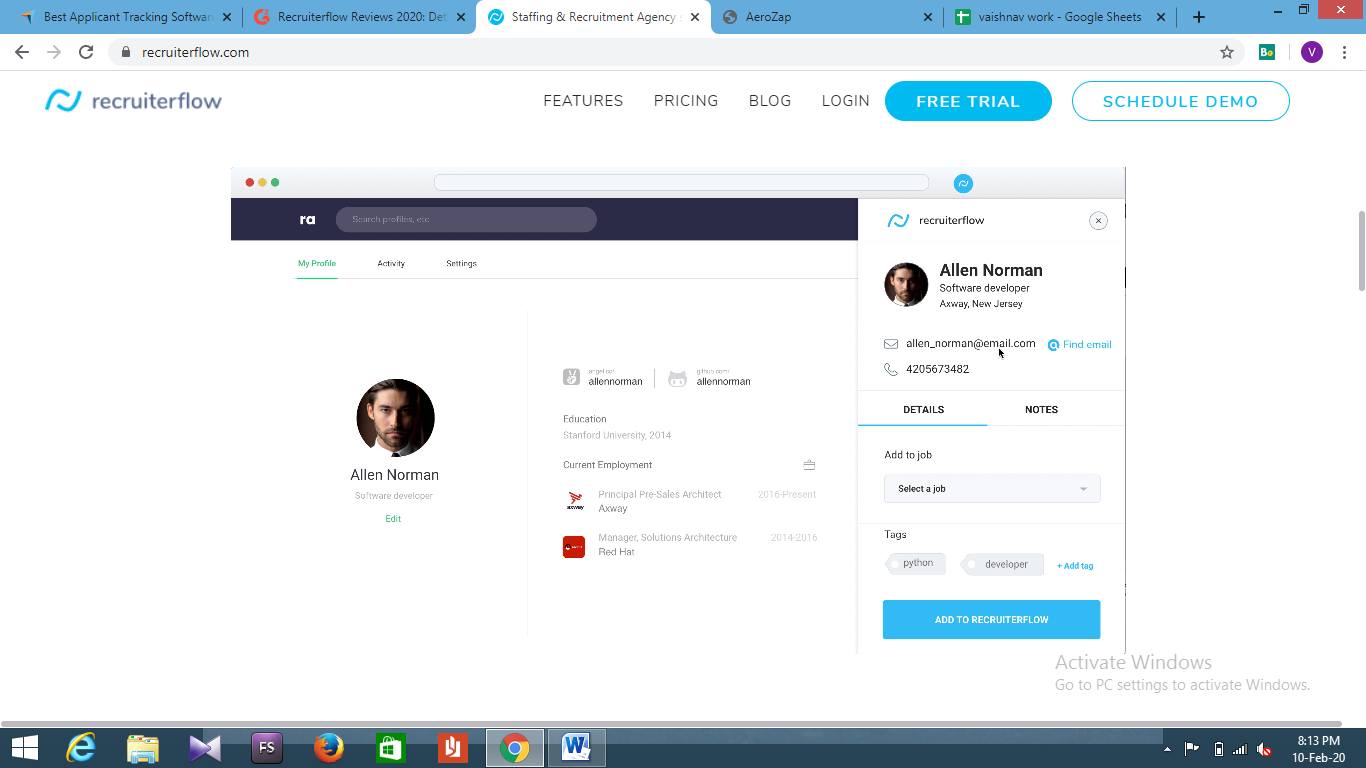Click the SCHEDULE DEMO button
This screenshot has width=1366, height=768.
1181,101
